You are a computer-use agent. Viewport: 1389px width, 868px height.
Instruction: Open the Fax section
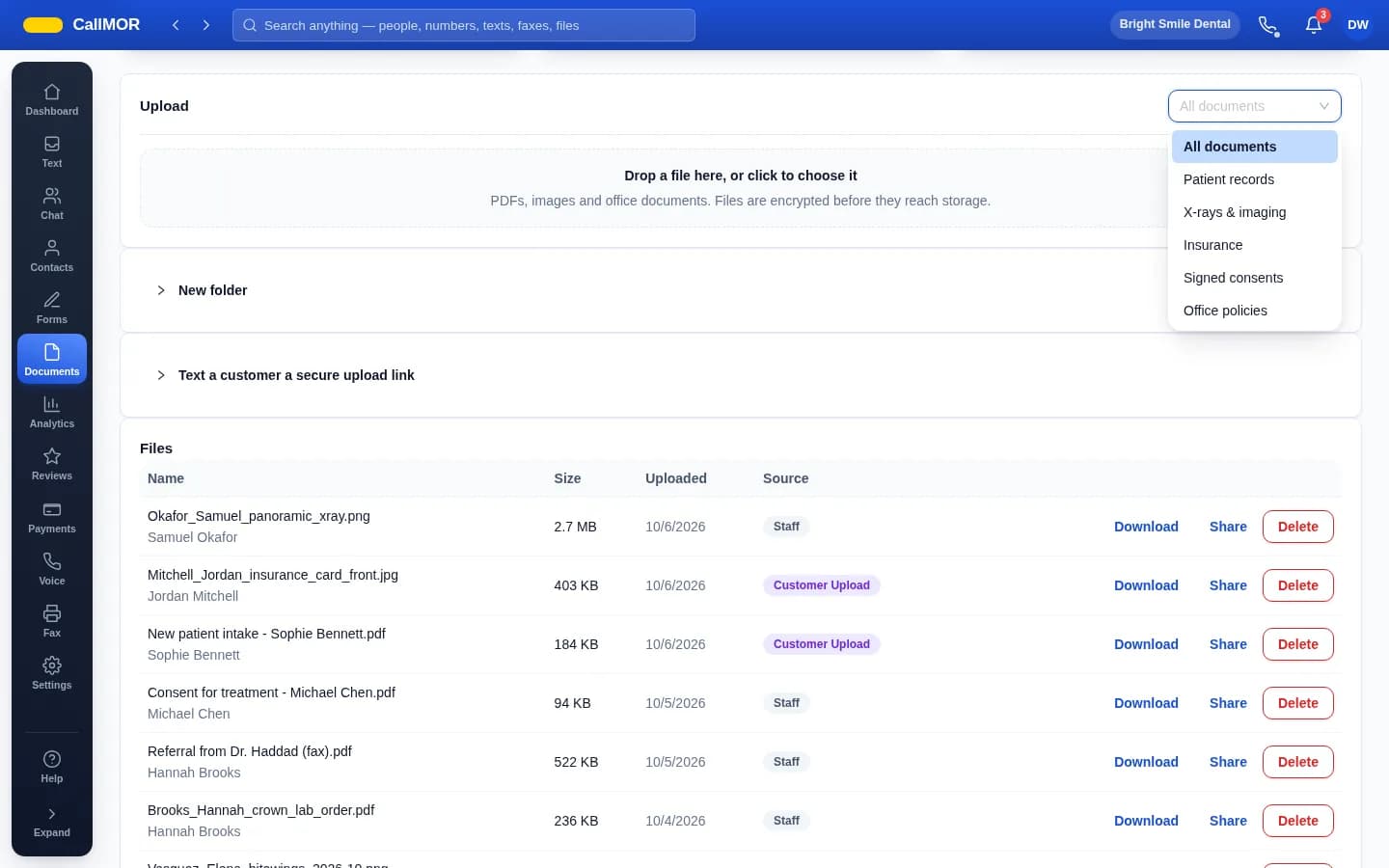tap(52, 621)
